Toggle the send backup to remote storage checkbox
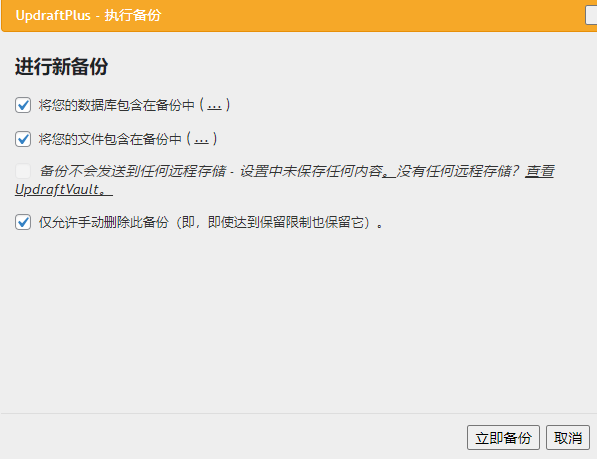 [23, 171]
